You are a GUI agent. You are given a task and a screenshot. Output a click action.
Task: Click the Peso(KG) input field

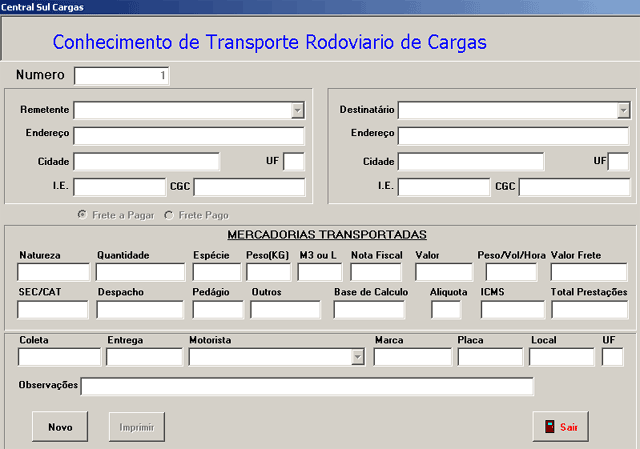click(x=269, y=272)
